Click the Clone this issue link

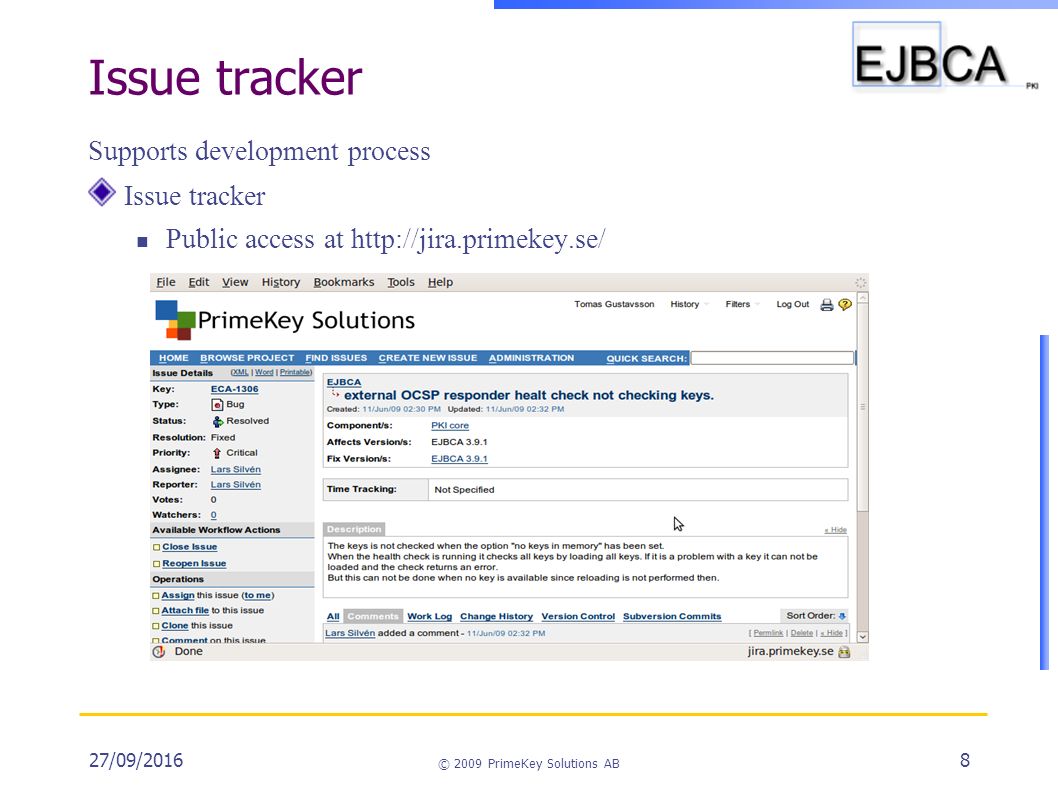175,626
